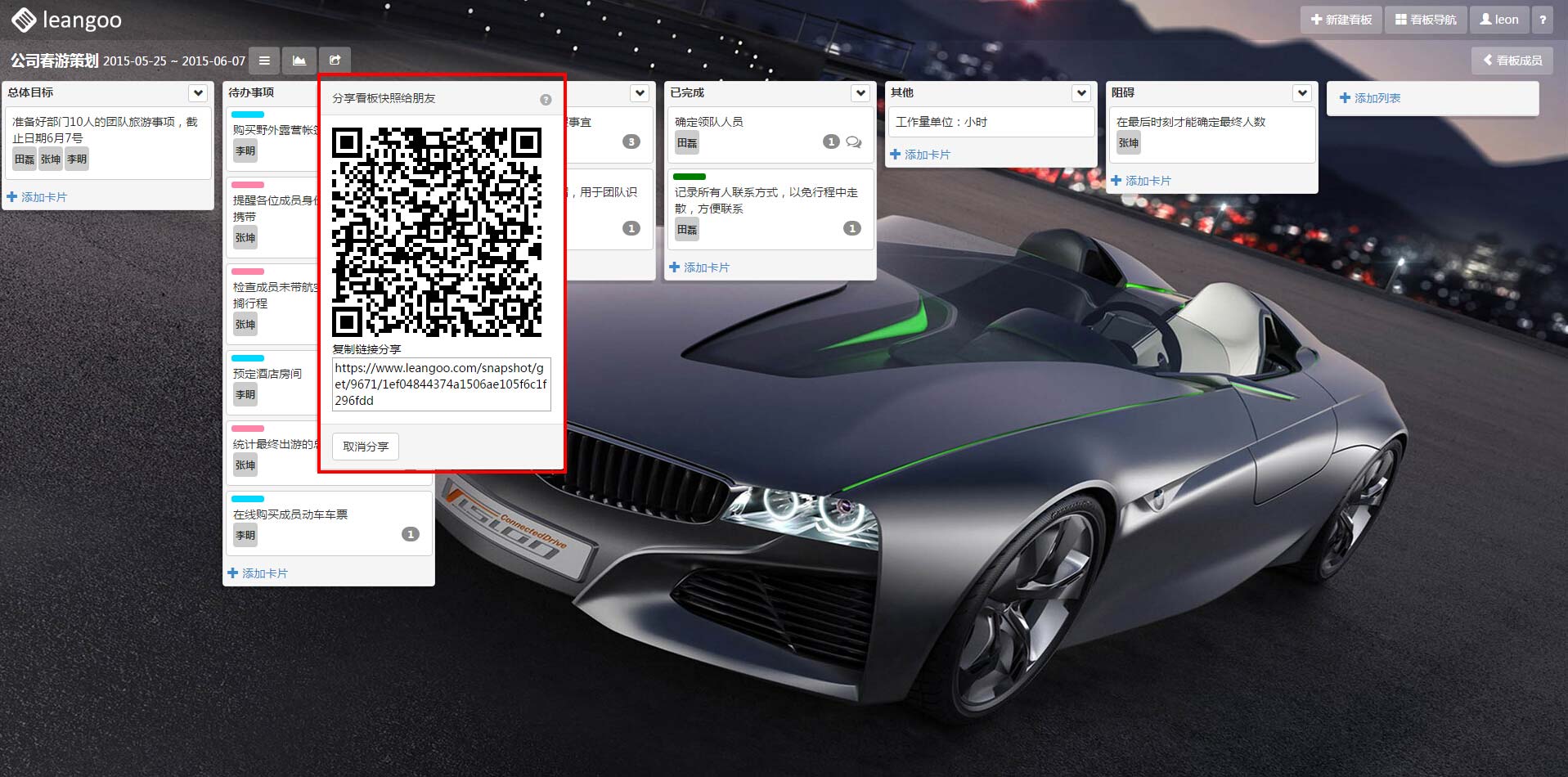This screenshot has width=1568, height=777.
Task: Click count badge on 记录所有人联系方式 card
Action: point(852,228)
